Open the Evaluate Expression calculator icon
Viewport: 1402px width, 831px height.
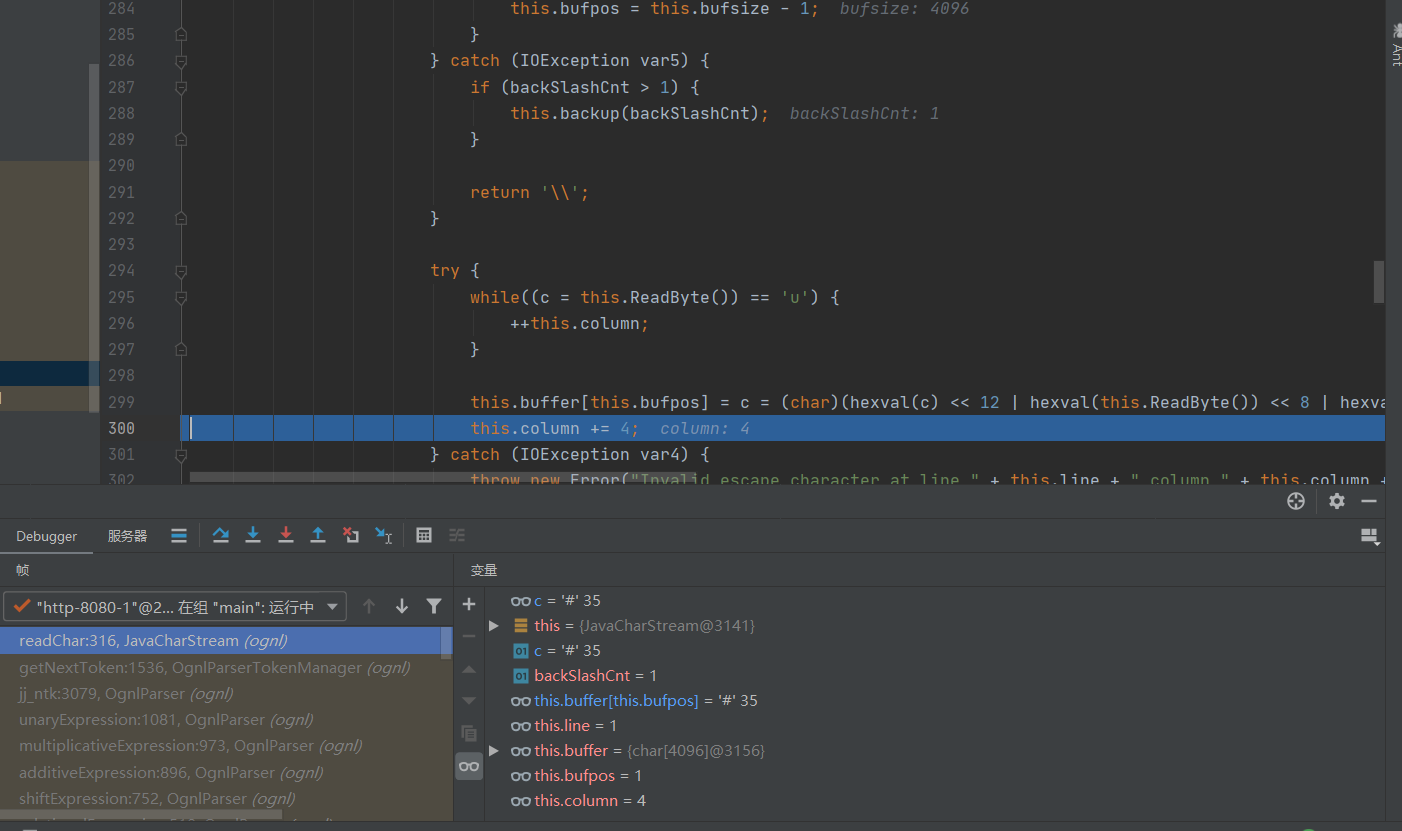click(424, 536)
